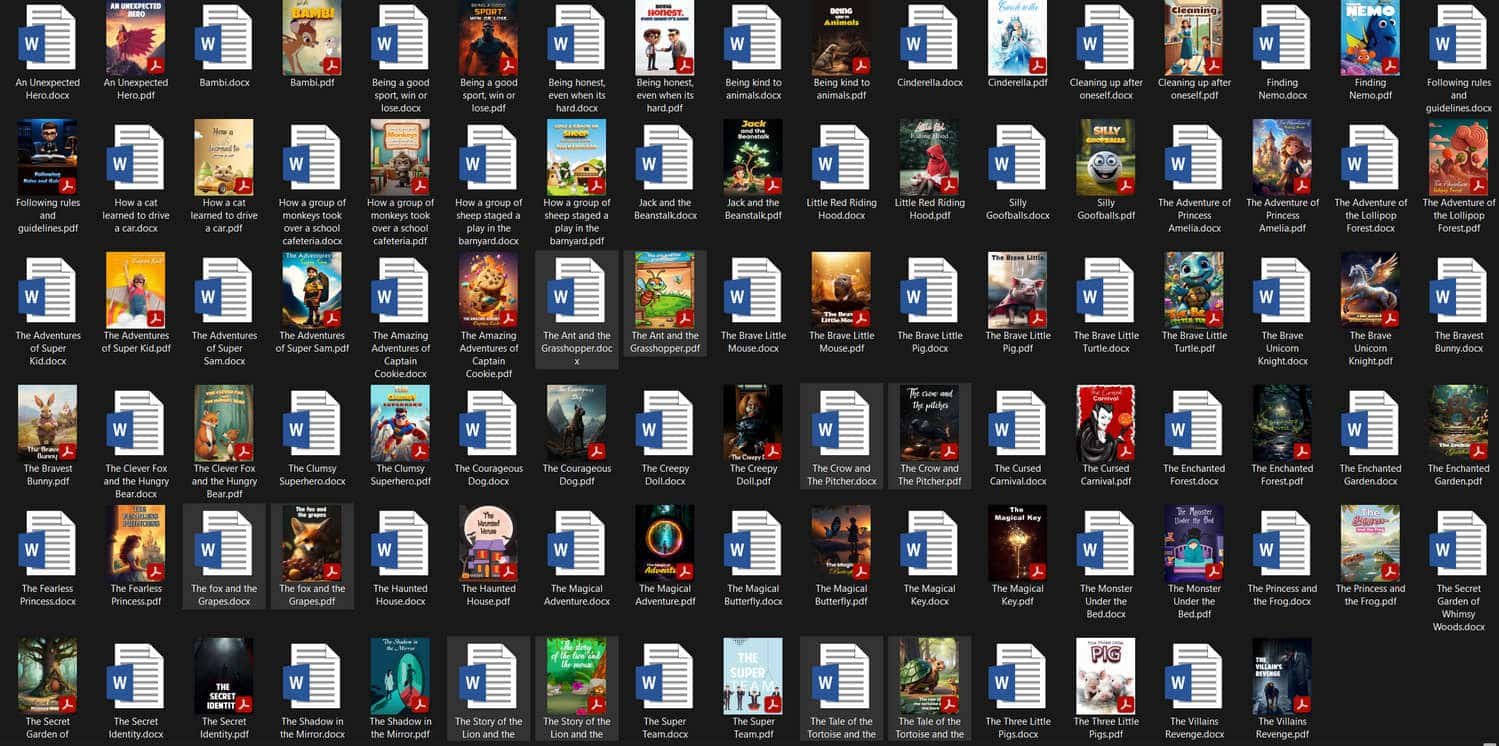The height and width of the screenshot is (746, 1499).
Task: Click Little Red Riding Hood.pdf thumbnail
Action: tap(929, 158)
